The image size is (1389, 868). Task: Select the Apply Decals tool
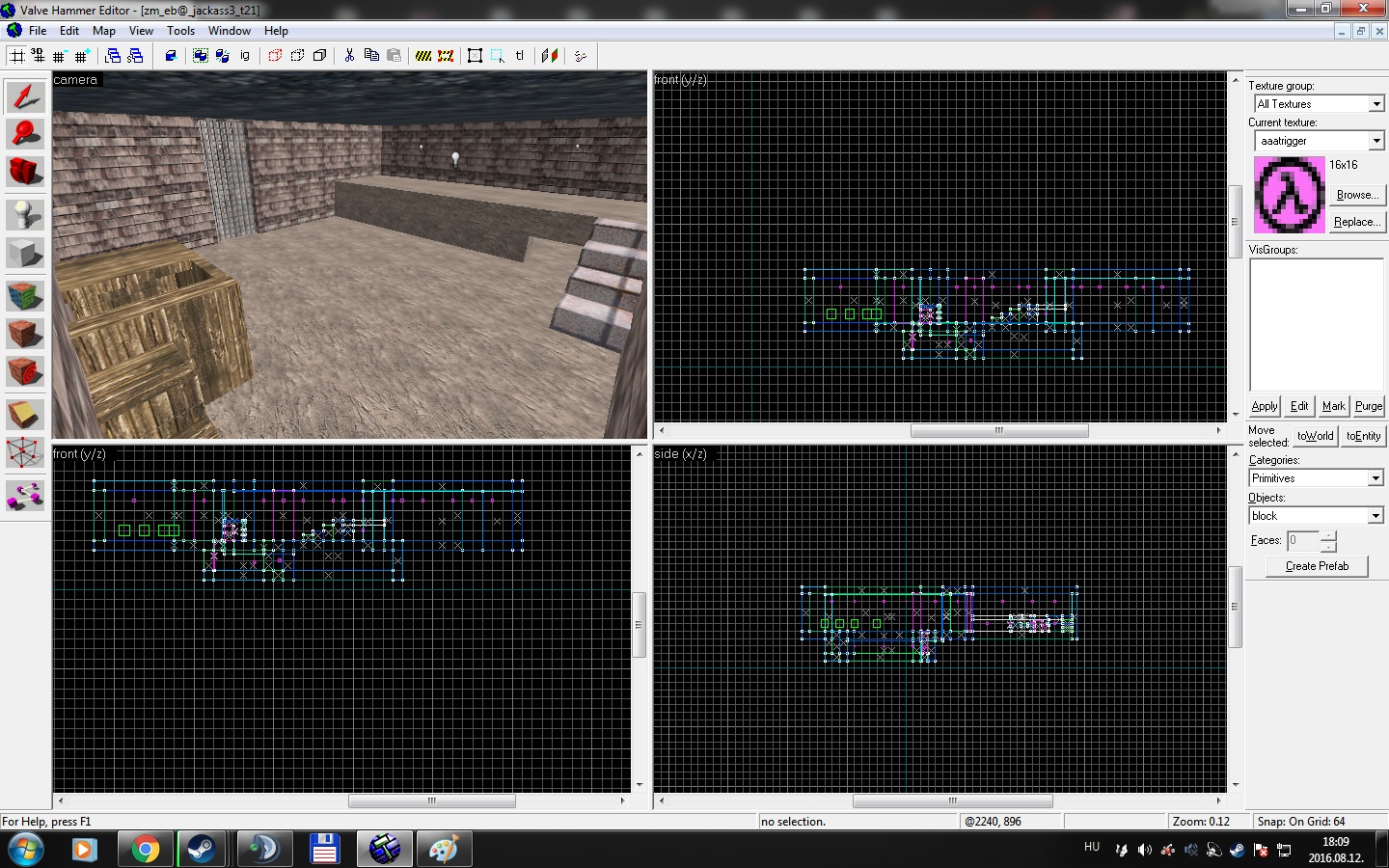point(25,371)
